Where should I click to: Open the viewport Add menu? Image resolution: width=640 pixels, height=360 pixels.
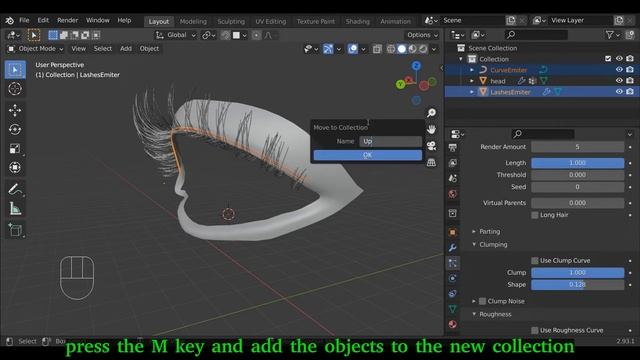pyautogui.click(x=126, y=49)
